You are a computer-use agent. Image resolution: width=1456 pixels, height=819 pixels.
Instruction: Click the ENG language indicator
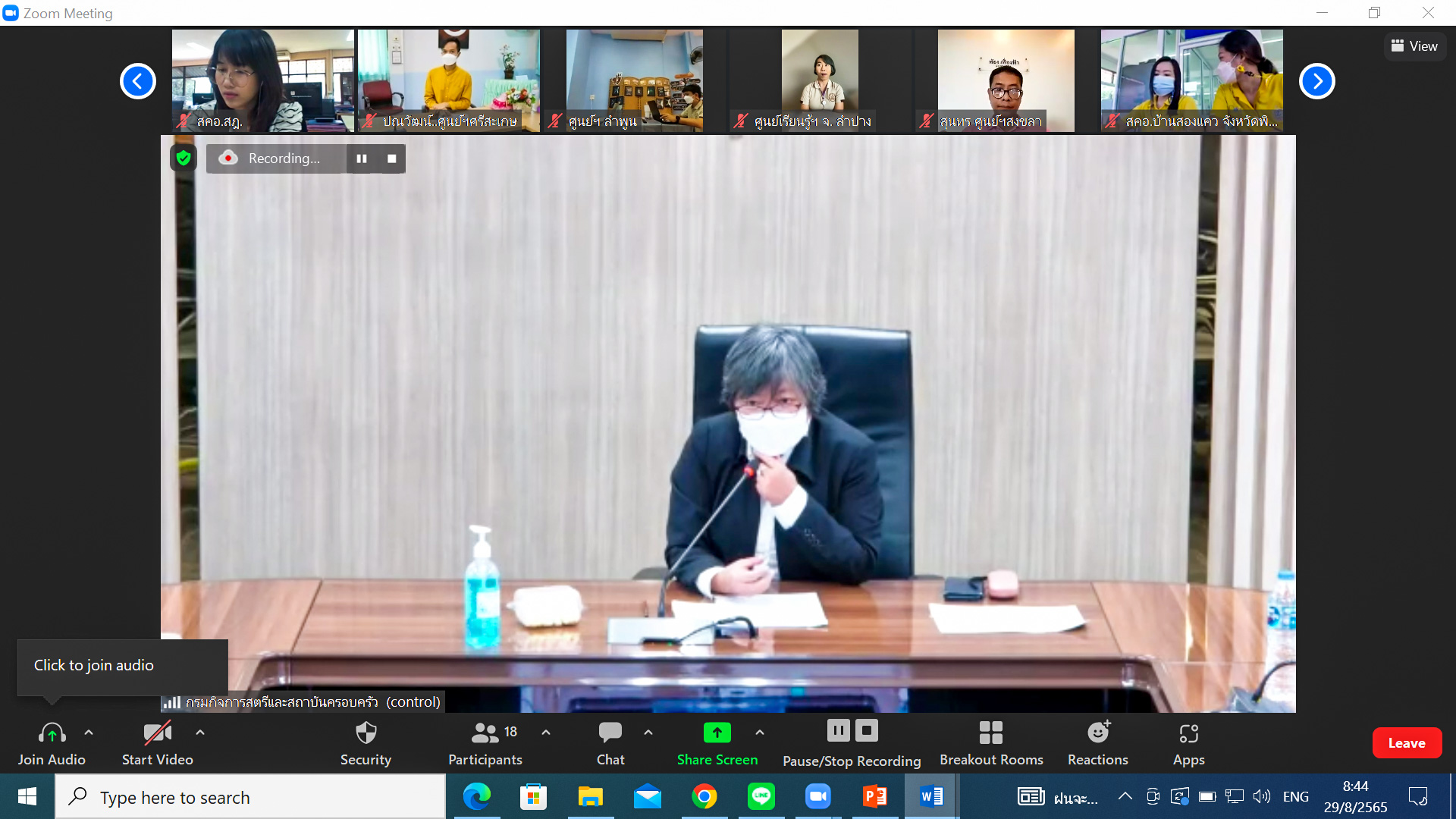coord(1296,797)
